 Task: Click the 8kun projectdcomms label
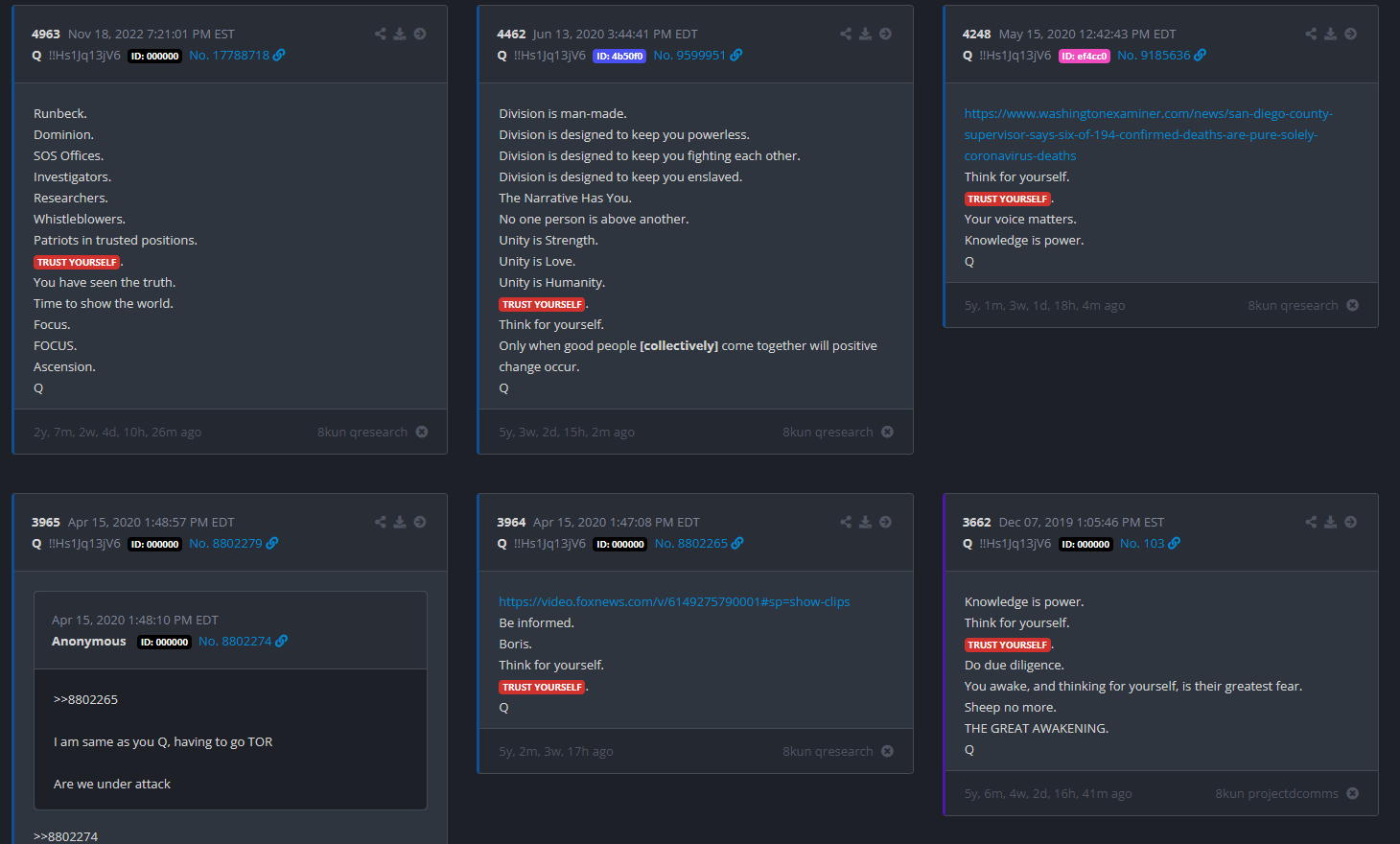tap(1276, 793)
